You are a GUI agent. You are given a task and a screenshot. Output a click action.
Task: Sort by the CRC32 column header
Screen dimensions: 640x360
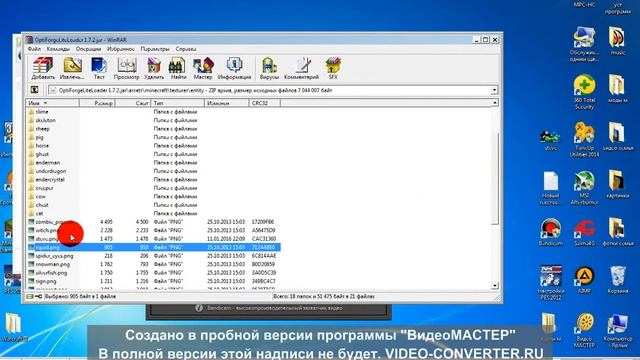pyautogui.click(x=264, y=103)
